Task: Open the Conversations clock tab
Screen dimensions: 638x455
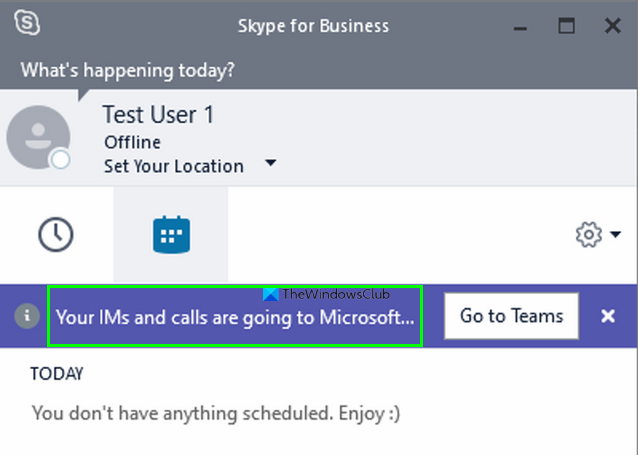Action: [x=56, y=234]
